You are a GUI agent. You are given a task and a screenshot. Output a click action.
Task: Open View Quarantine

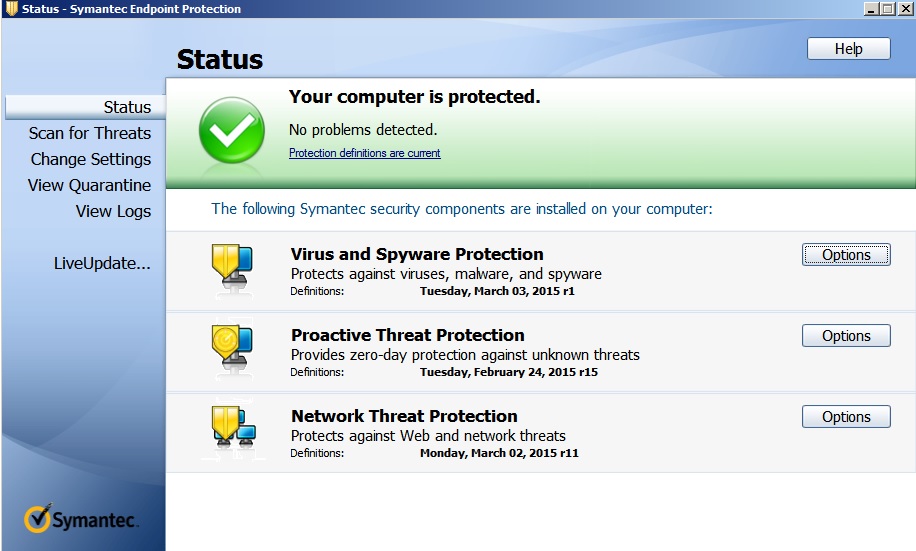(89, 185)
